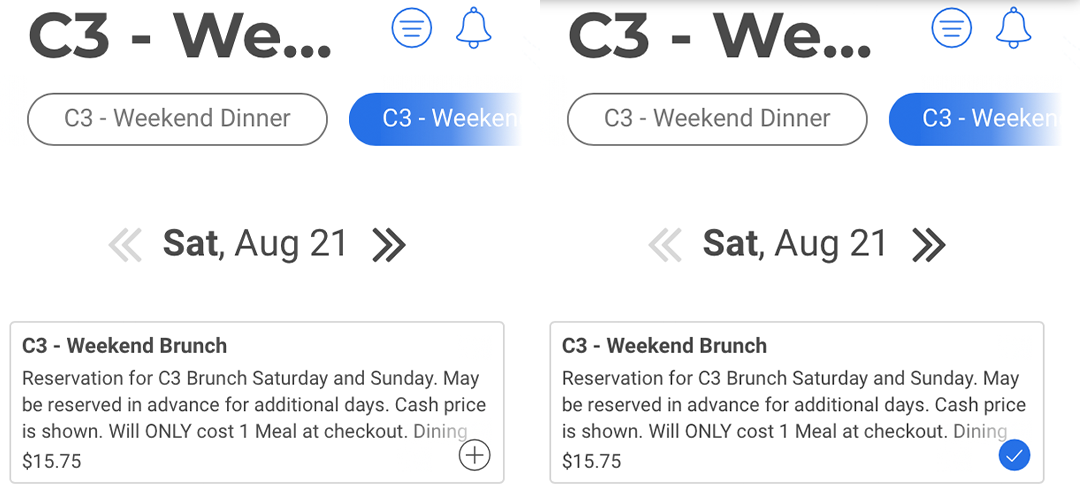Open the unselected Weekend Brunch card title
The width and height of the screenshot is (1080, 491).
[x=125, y=346]
